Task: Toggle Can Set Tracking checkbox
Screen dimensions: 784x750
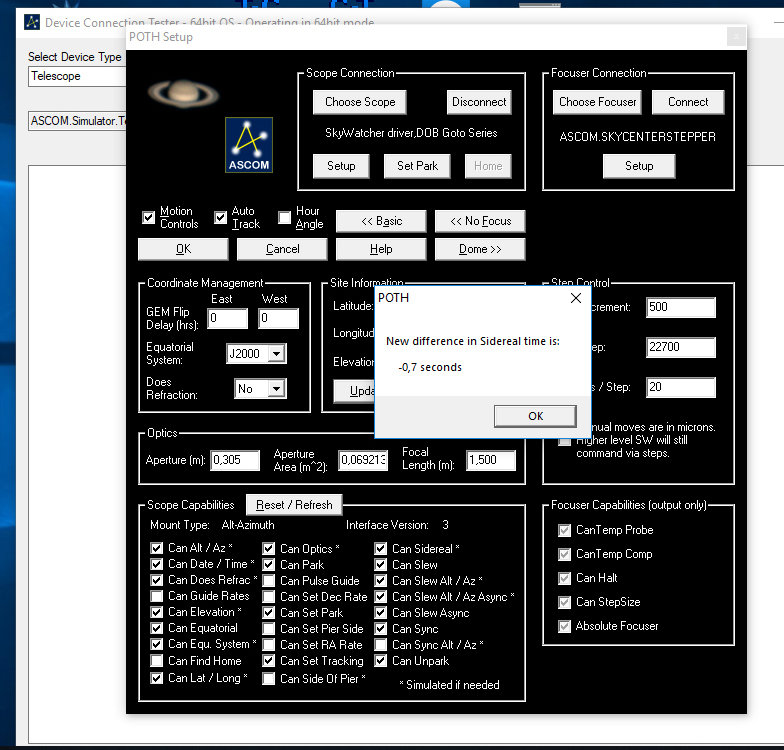Action: click(x=268, y=661)
